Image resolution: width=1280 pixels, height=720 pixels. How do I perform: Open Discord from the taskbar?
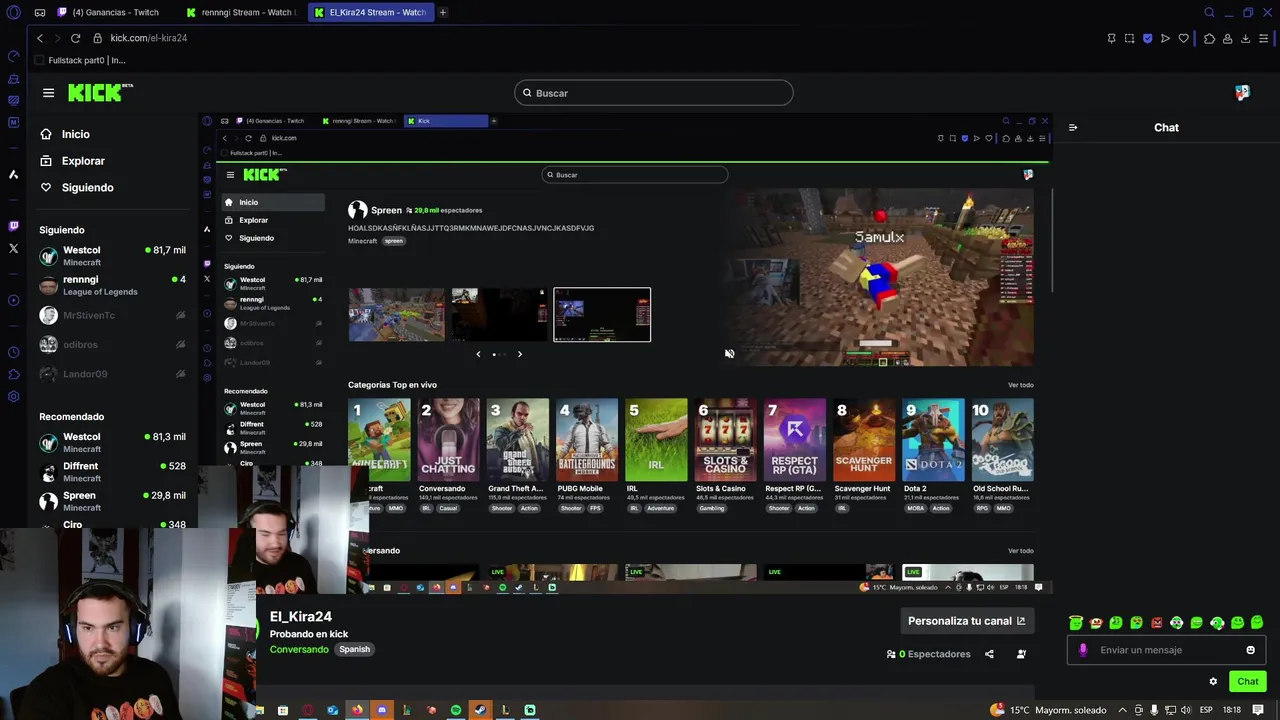tap(381, 710)
